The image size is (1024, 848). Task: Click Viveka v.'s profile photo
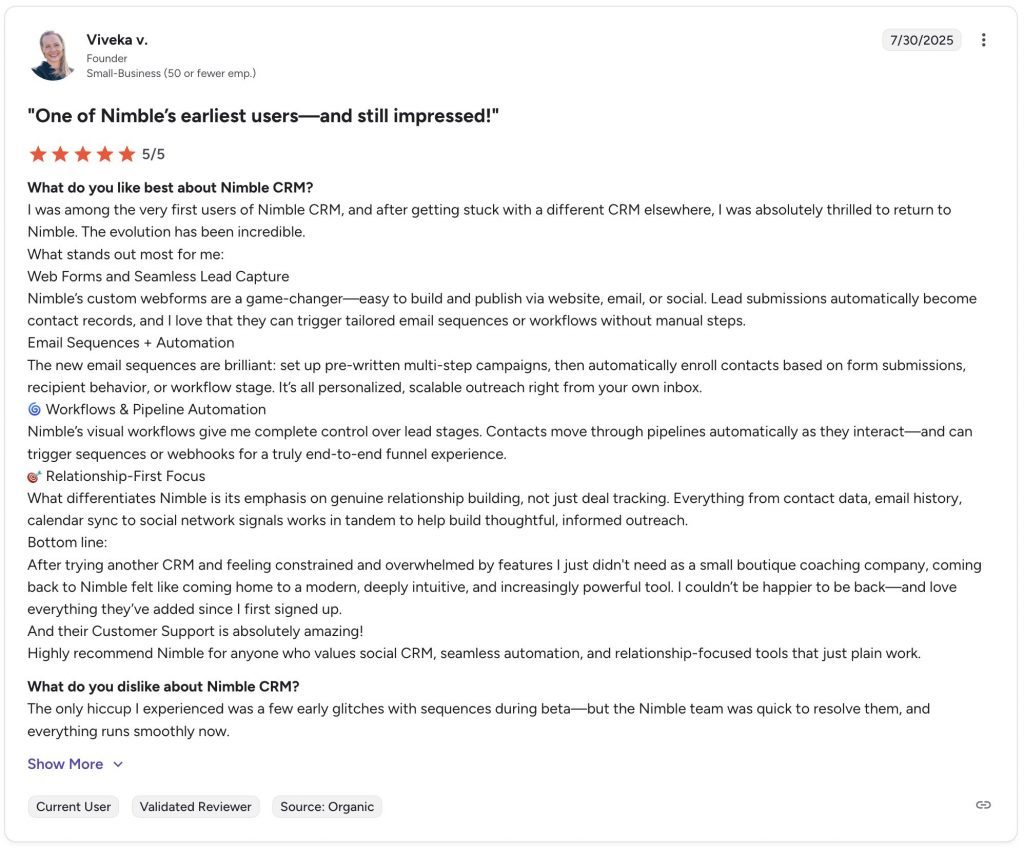tap(52, 55)
